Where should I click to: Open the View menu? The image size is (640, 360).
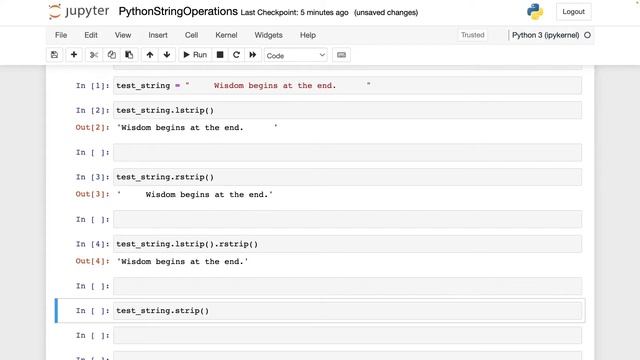123,35
